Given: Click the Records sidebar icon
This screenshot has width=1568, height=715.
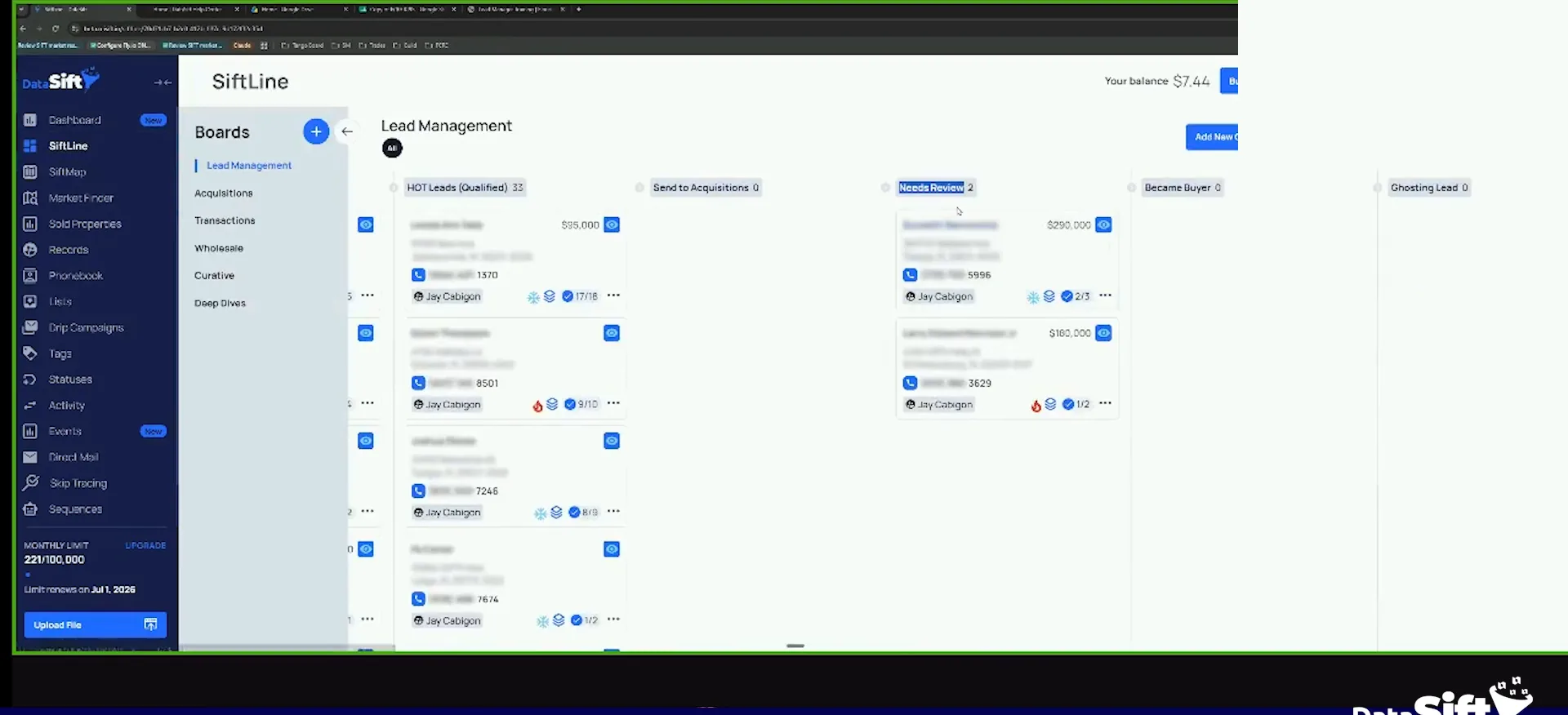Looking at the screenshot, I should tap(30, 250).
